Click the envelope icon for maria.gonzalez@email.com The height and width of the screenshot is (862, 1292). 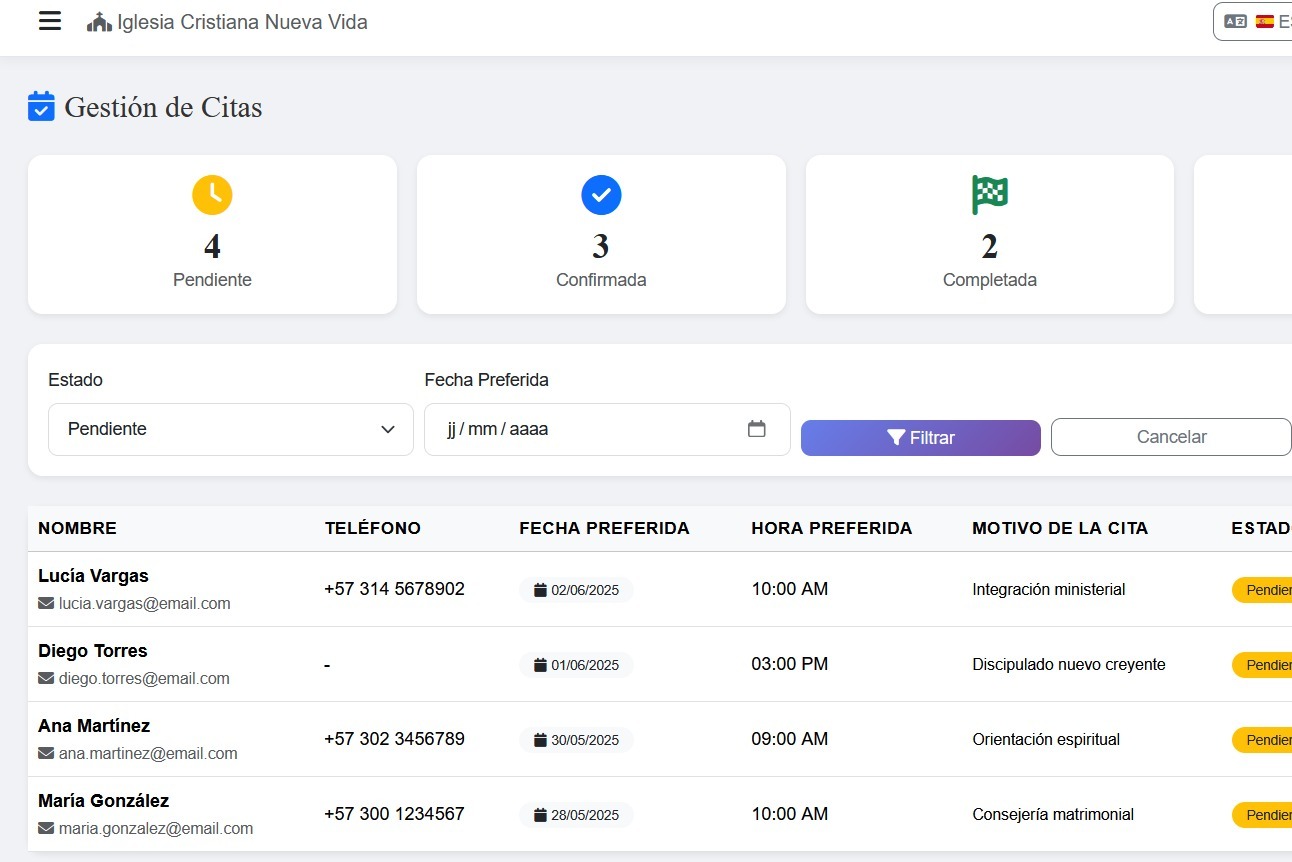[46, 828]
